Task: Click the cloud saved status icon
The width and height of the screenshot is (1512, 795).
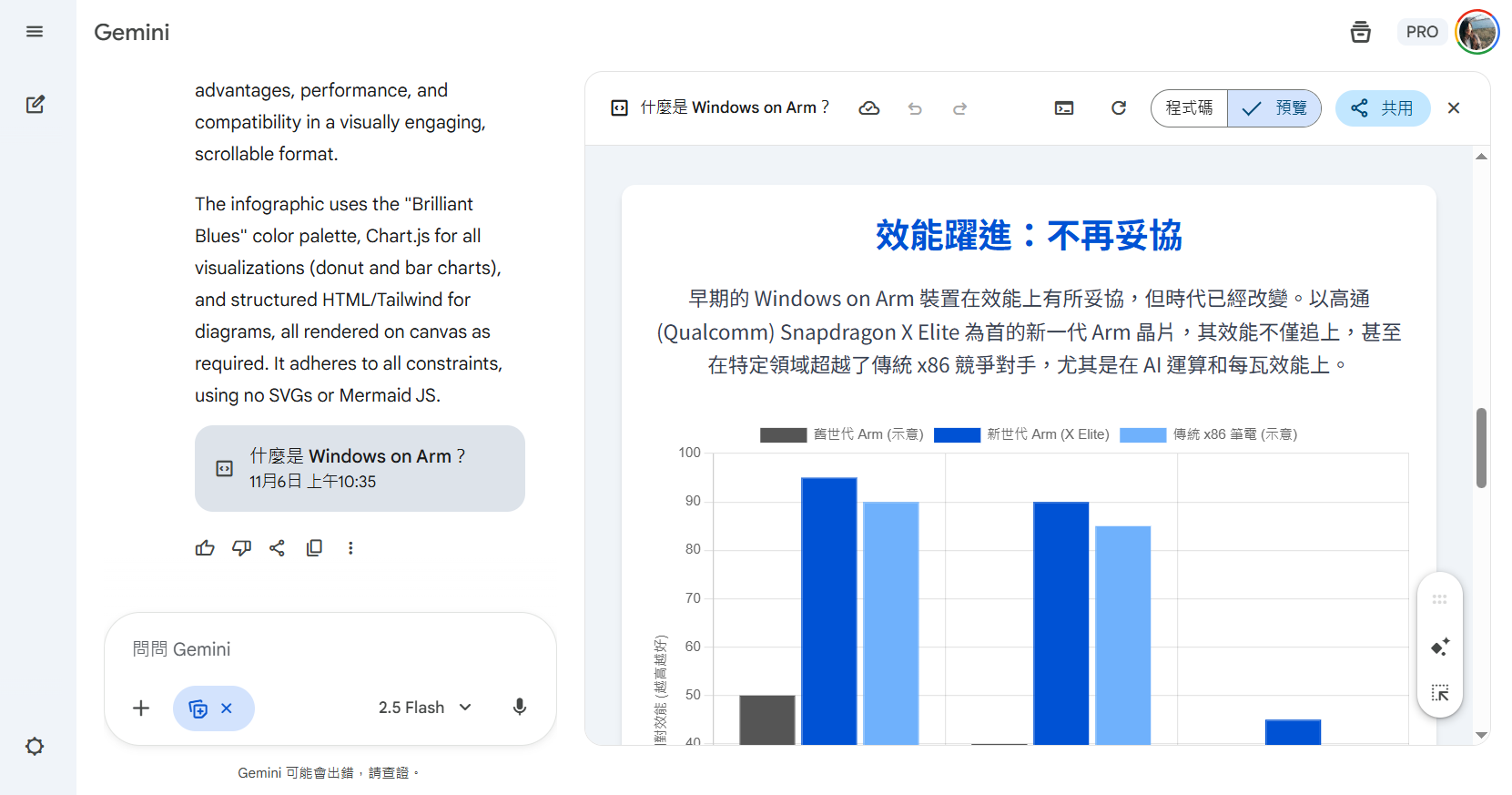Action: pos(869,108)
